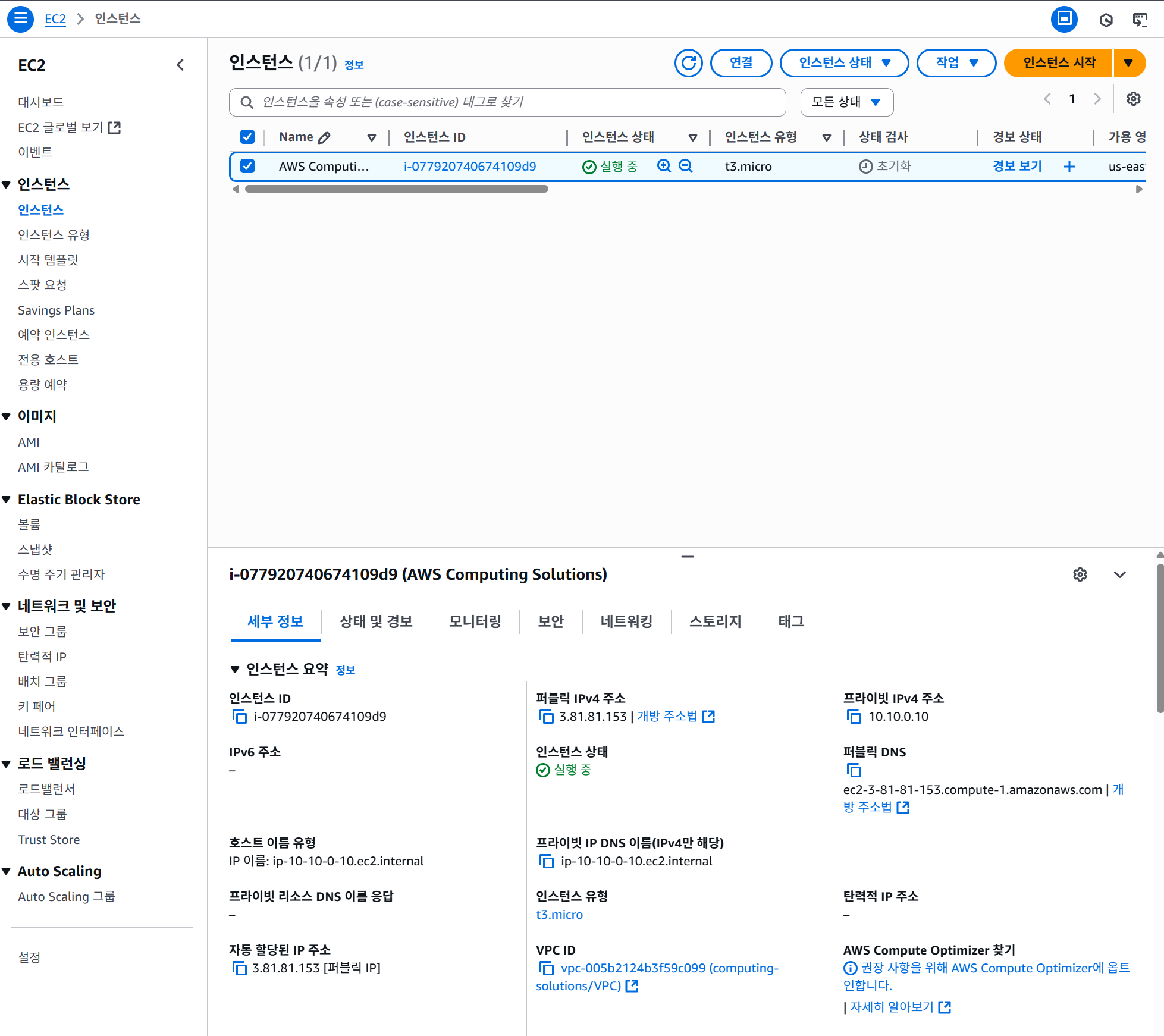
Task: Copy the private IPv4 address 10.10.0.10
Action: 854,717
